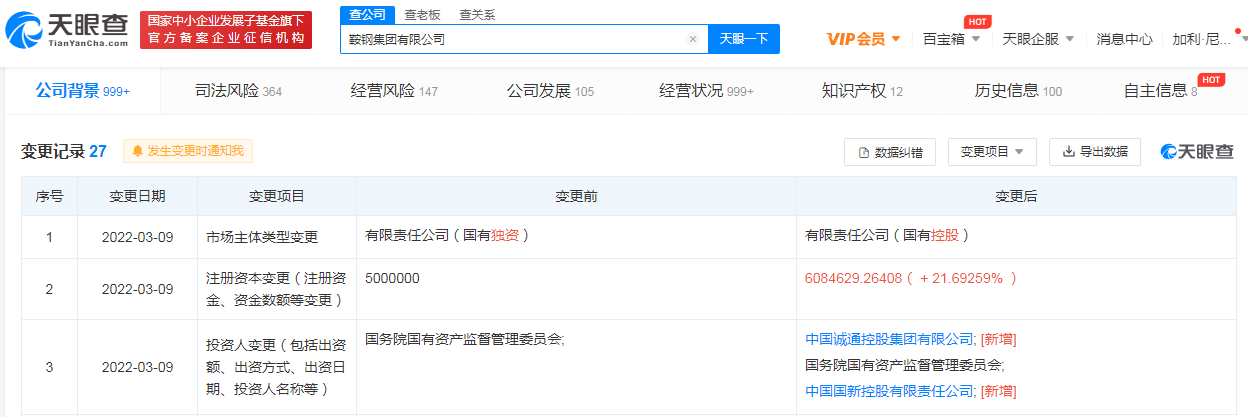
Task: Switch to 公司发展 tab
Action: [x=550, y=91]
